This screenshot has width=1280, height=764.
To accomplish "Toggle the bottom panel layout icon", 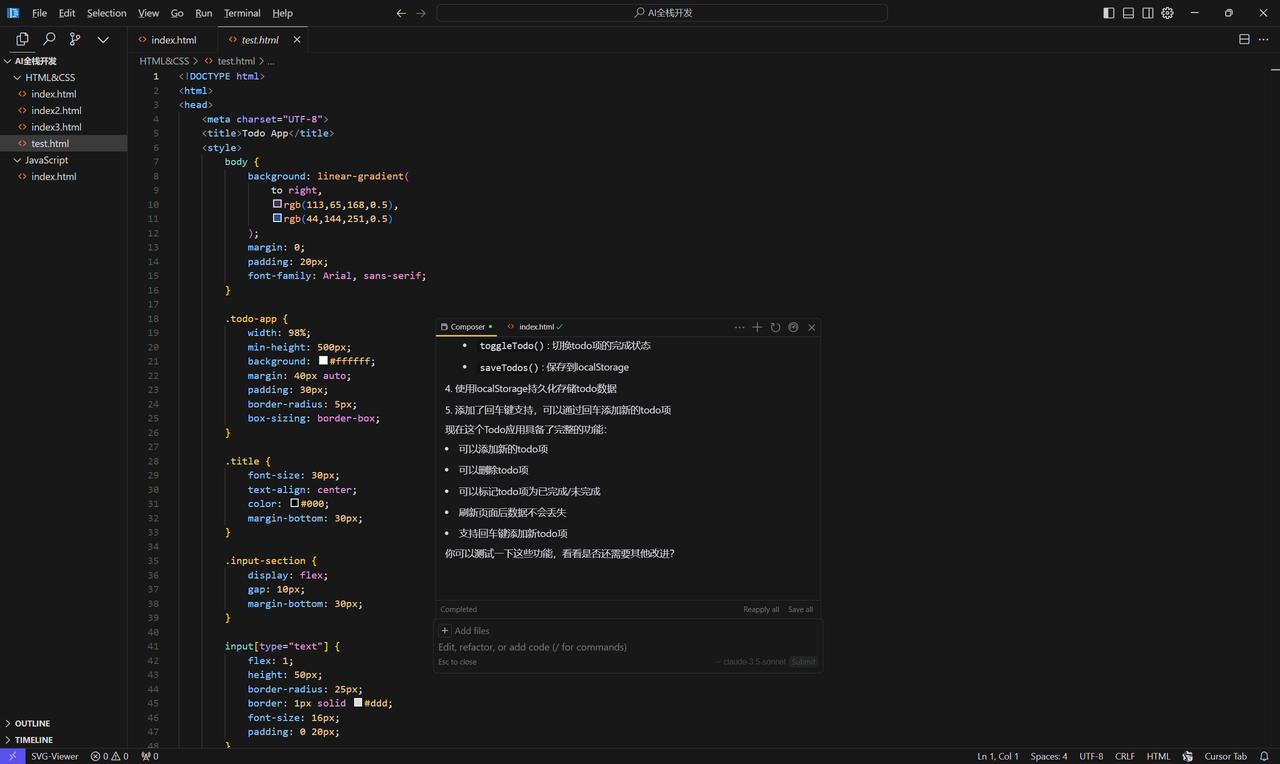I will coord(1128,13).
